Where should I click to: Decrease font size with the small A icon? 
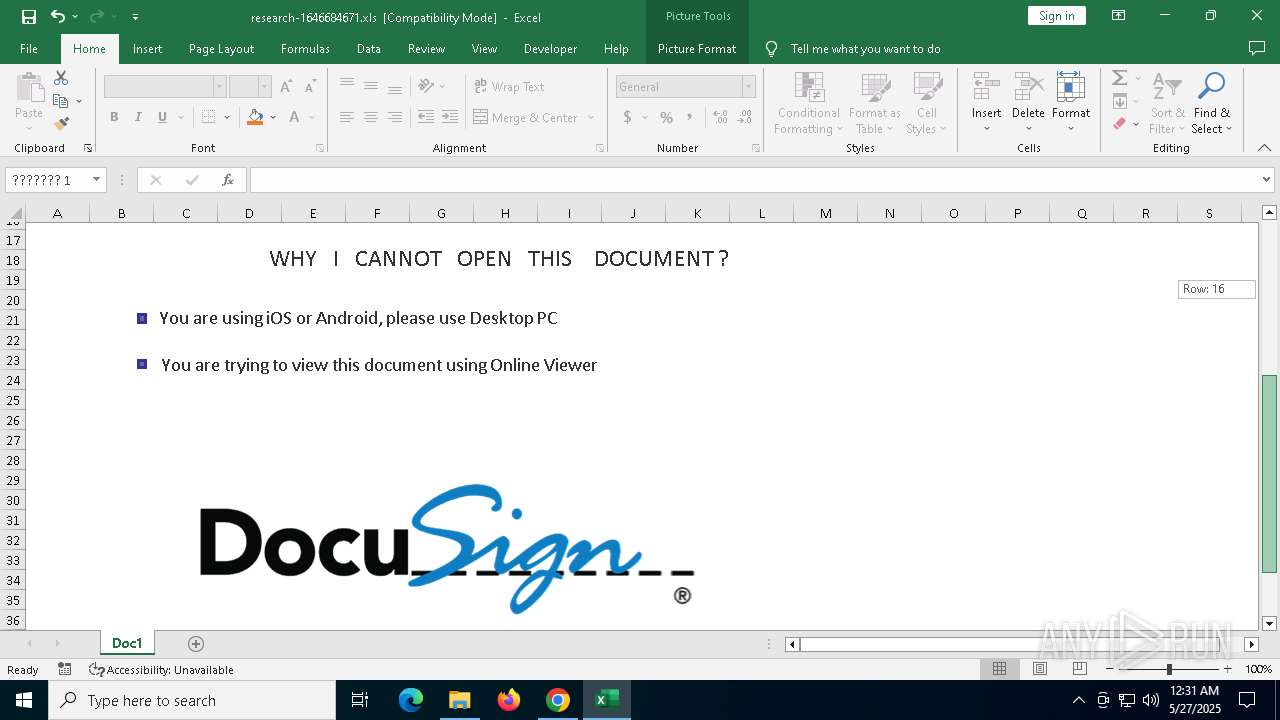pos(310,87)
